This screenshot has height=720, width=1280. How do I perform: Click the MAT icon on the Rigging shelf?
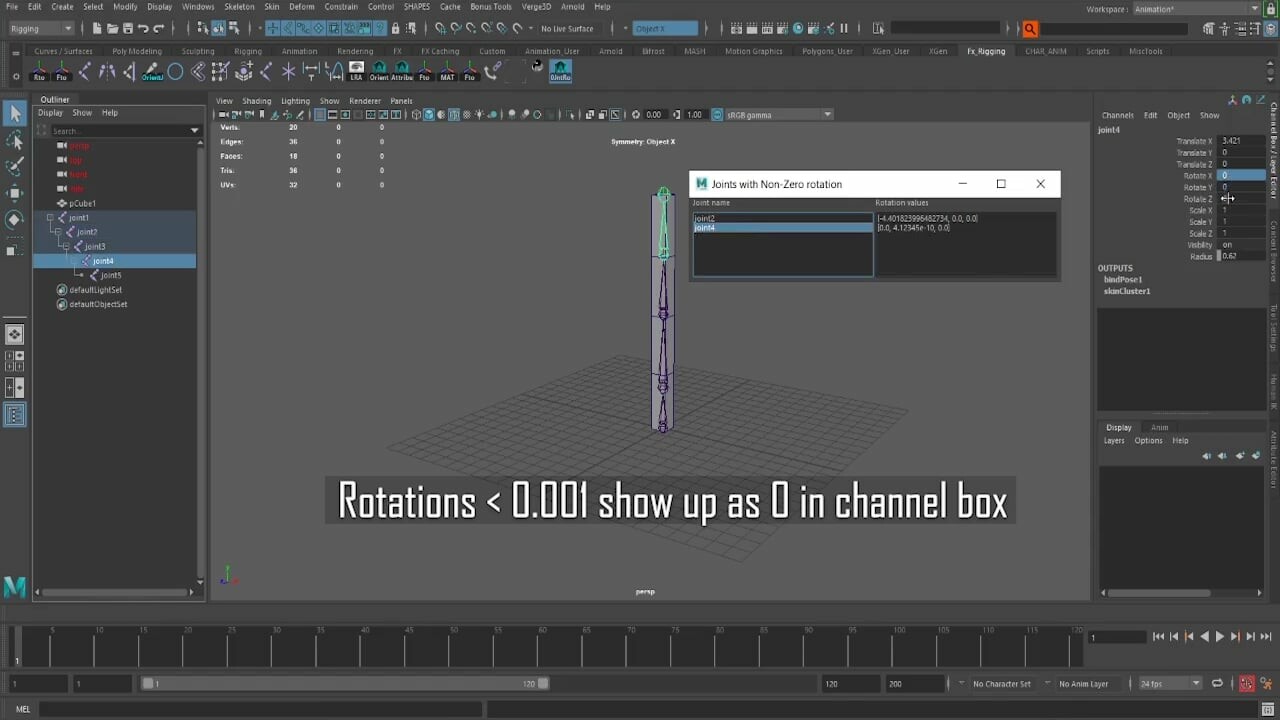pyautogui.click(x=447, y=70)
